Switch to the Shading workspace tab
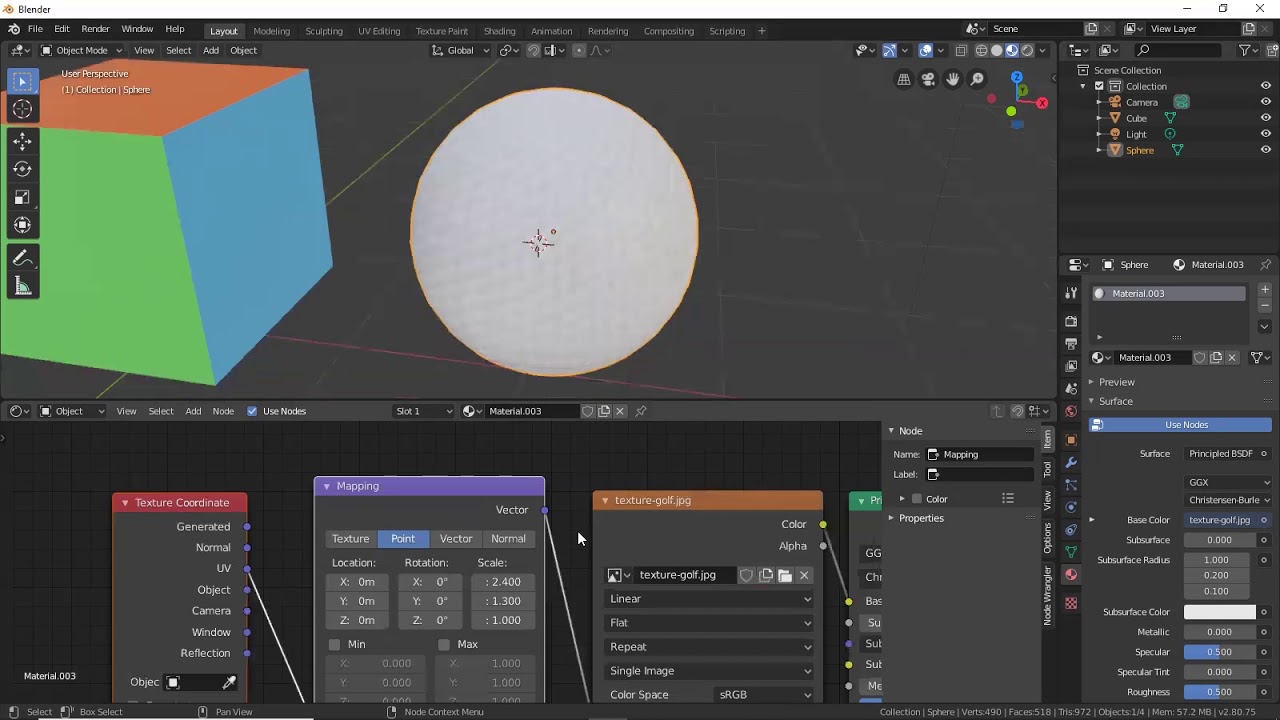The image size is (1280, 720). 499,31
